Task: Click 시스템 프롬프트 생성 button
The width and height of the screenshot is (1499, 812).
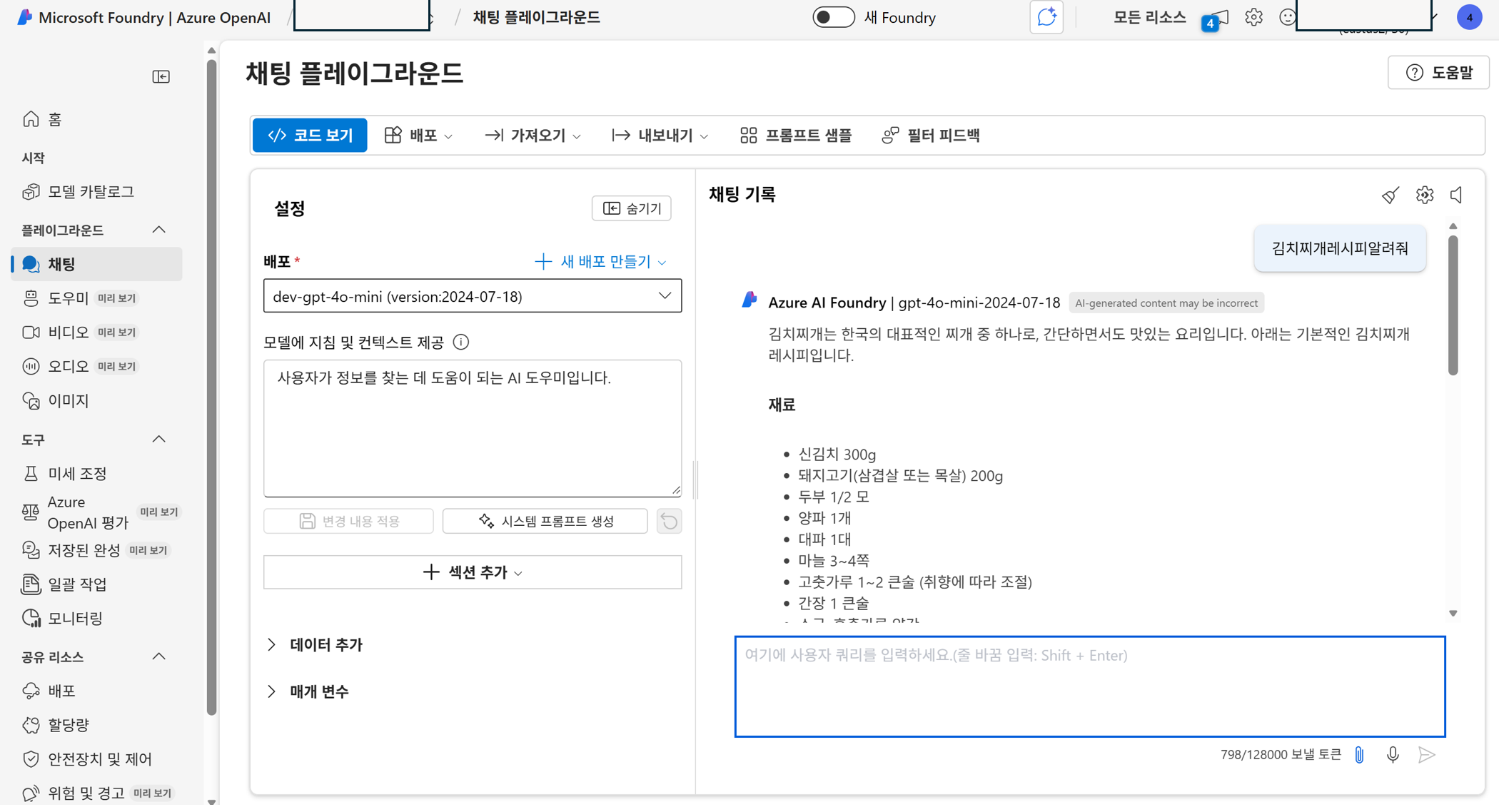Action: 545,522
